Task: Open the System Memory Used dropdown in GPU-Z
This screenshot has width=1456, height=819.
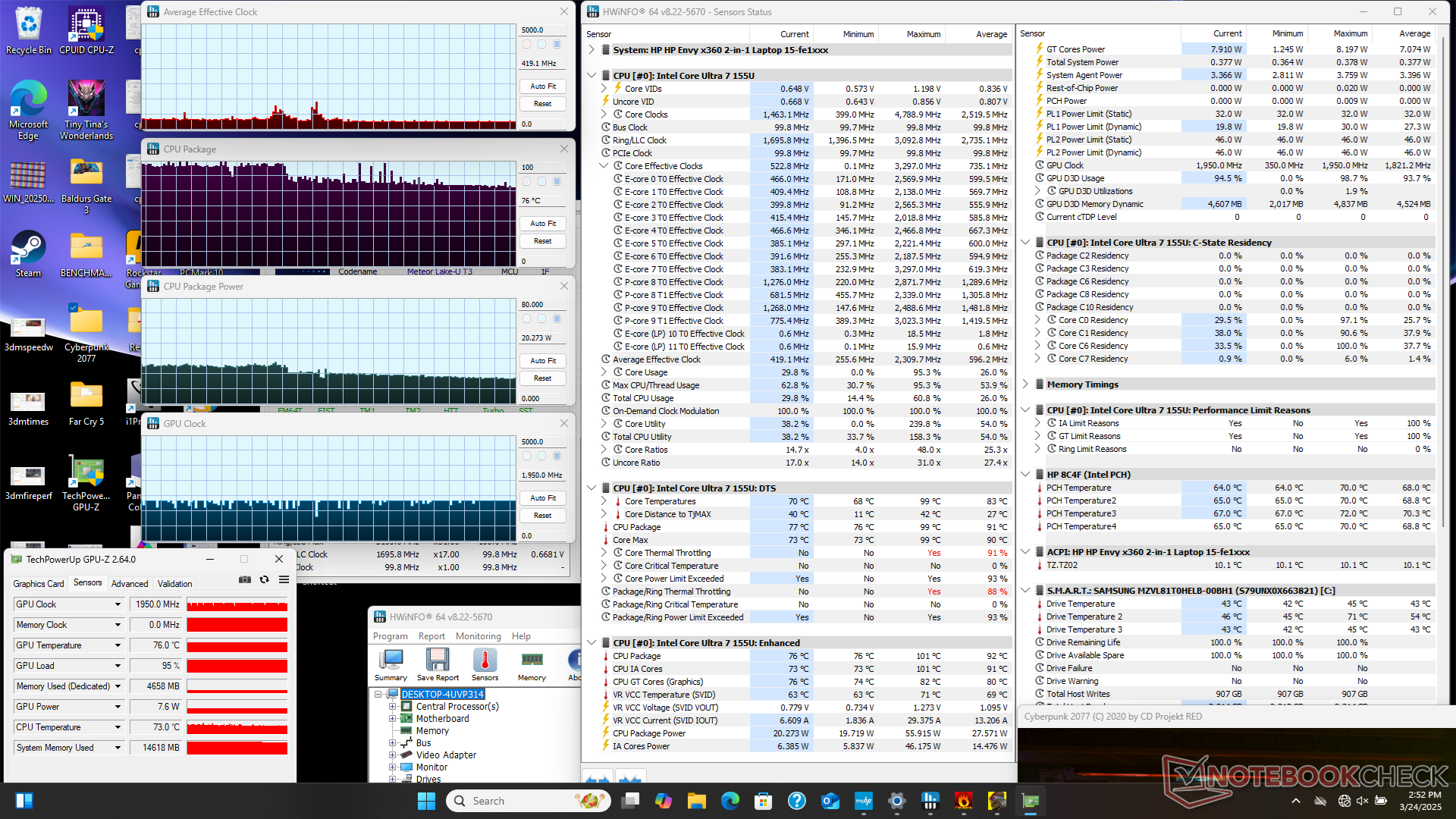Action: pos(118,748)
